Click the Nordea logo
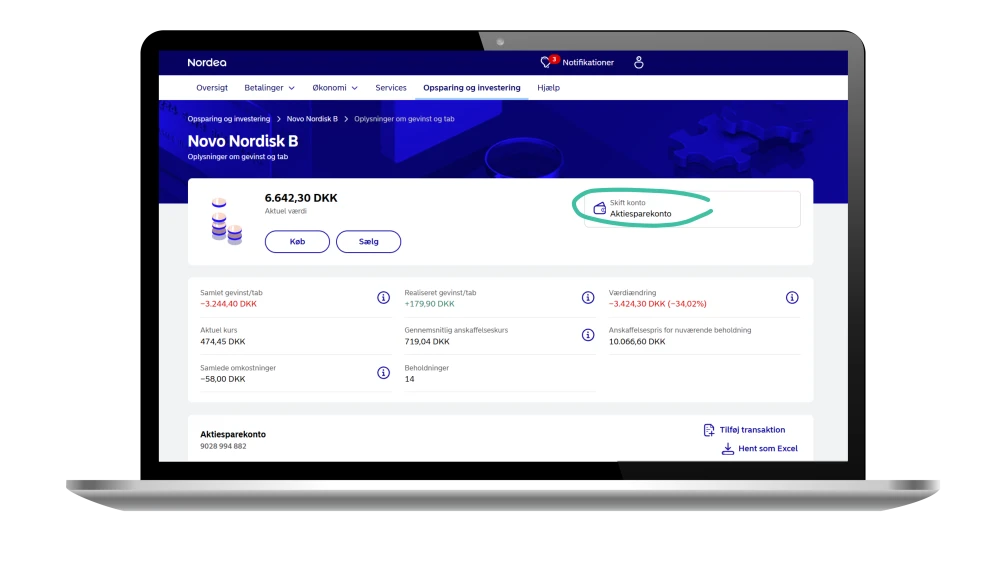Viewport: 1000px width, 563px height. (207, 63)
